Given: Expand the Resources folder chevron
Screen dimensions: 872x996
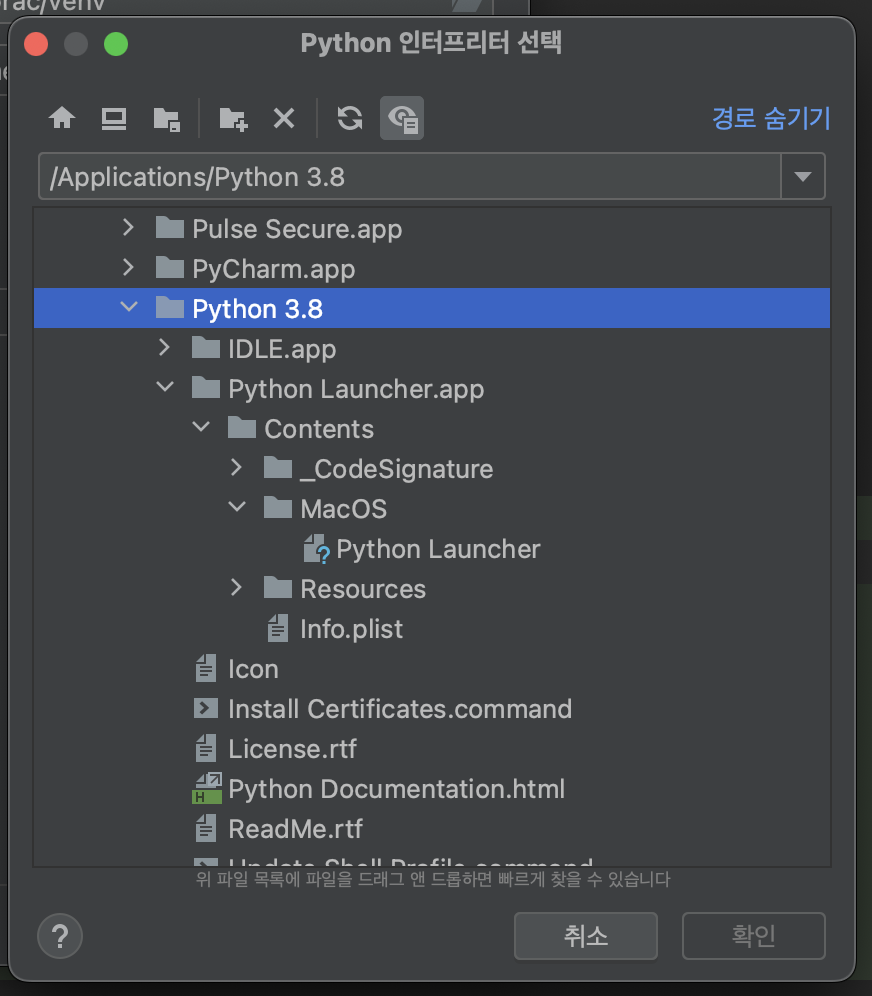Looking at the screenshot, I should pos(236,588).
